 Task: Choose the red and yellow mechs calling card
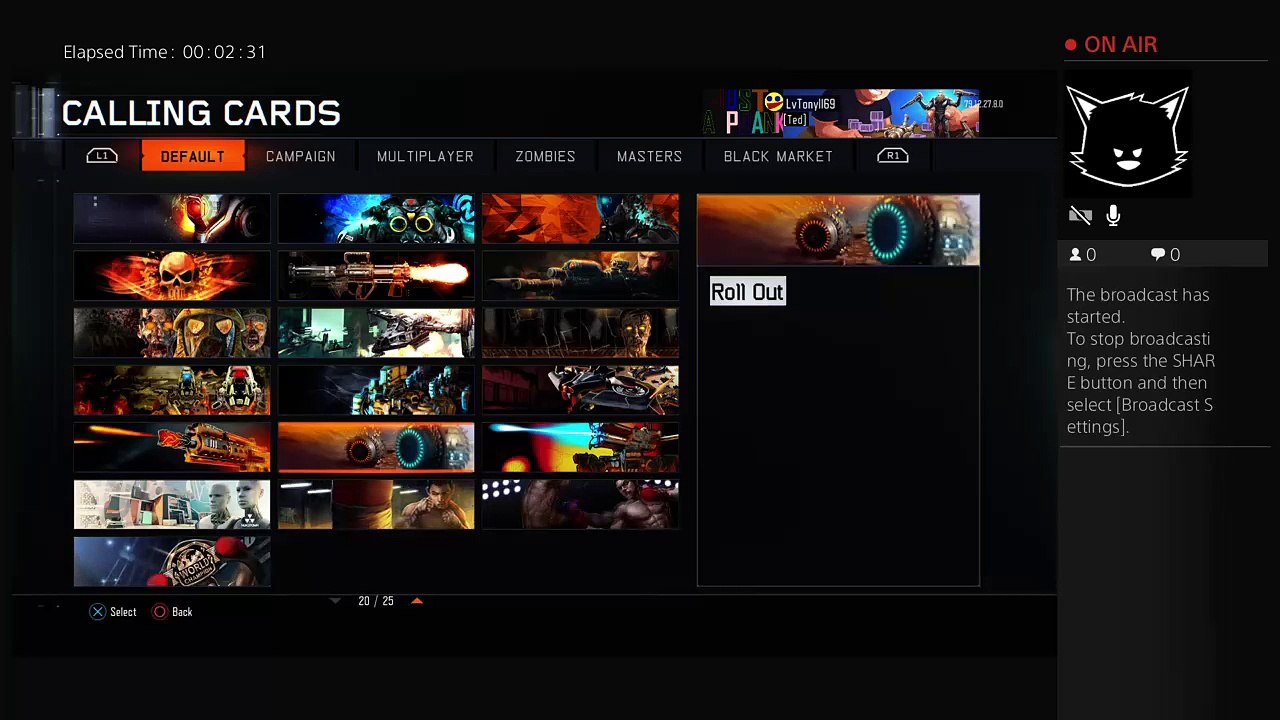click(172, 390)
